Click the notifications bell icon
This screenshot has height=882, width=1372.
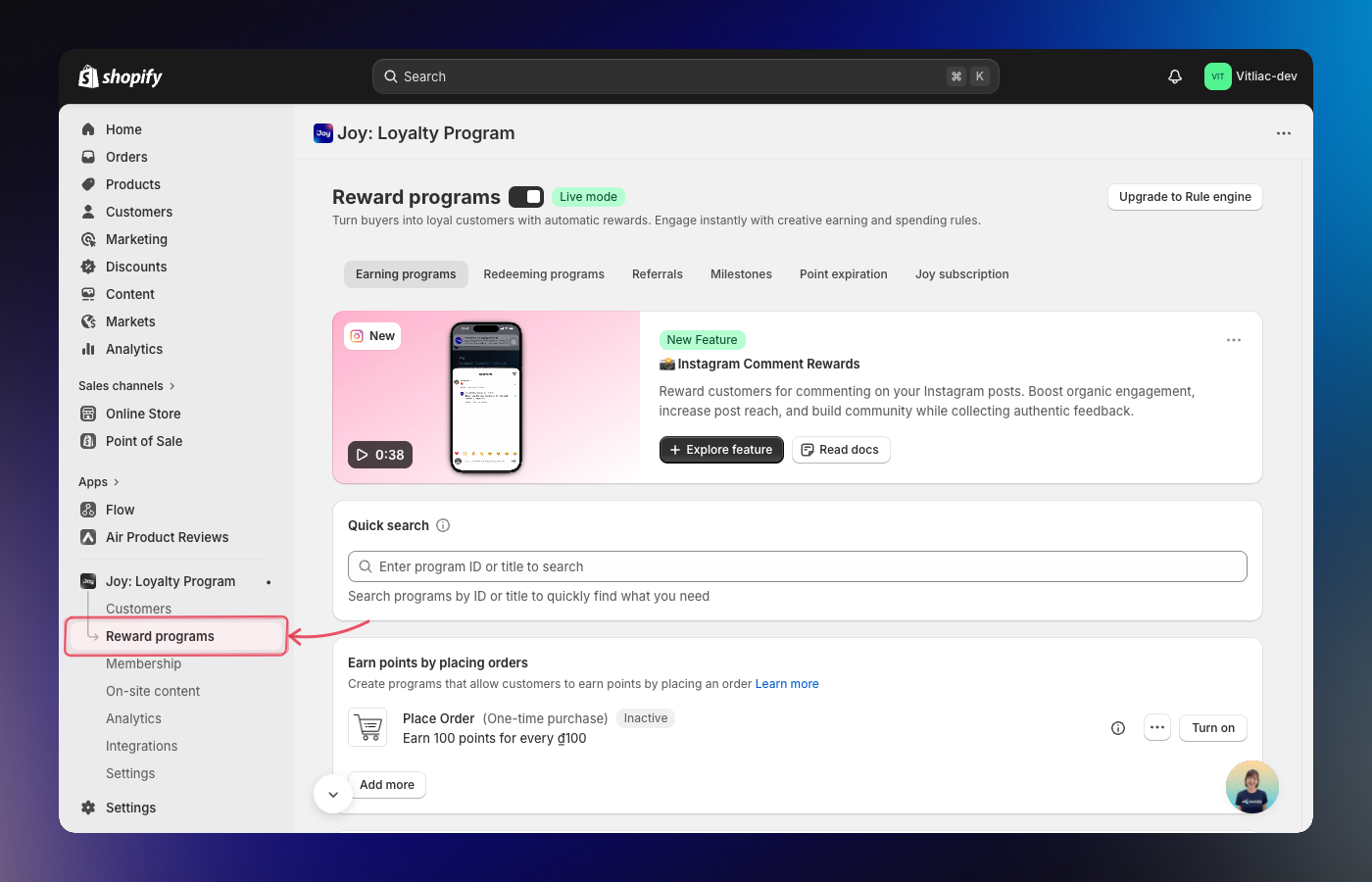coord(1175,76)
